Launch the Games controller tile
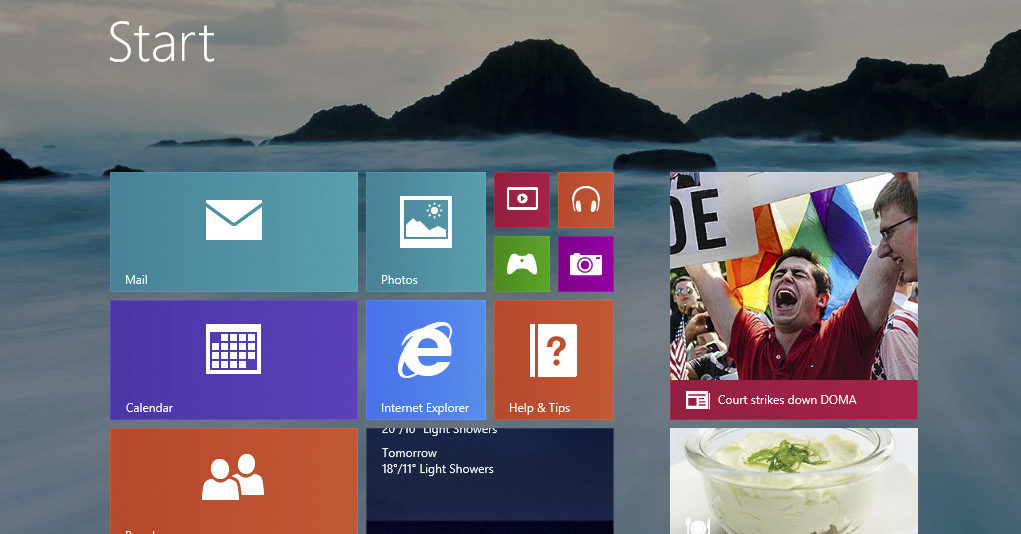Image resolution: width=1021 pixels, height=534 pixels. click(x=521, y=263)
